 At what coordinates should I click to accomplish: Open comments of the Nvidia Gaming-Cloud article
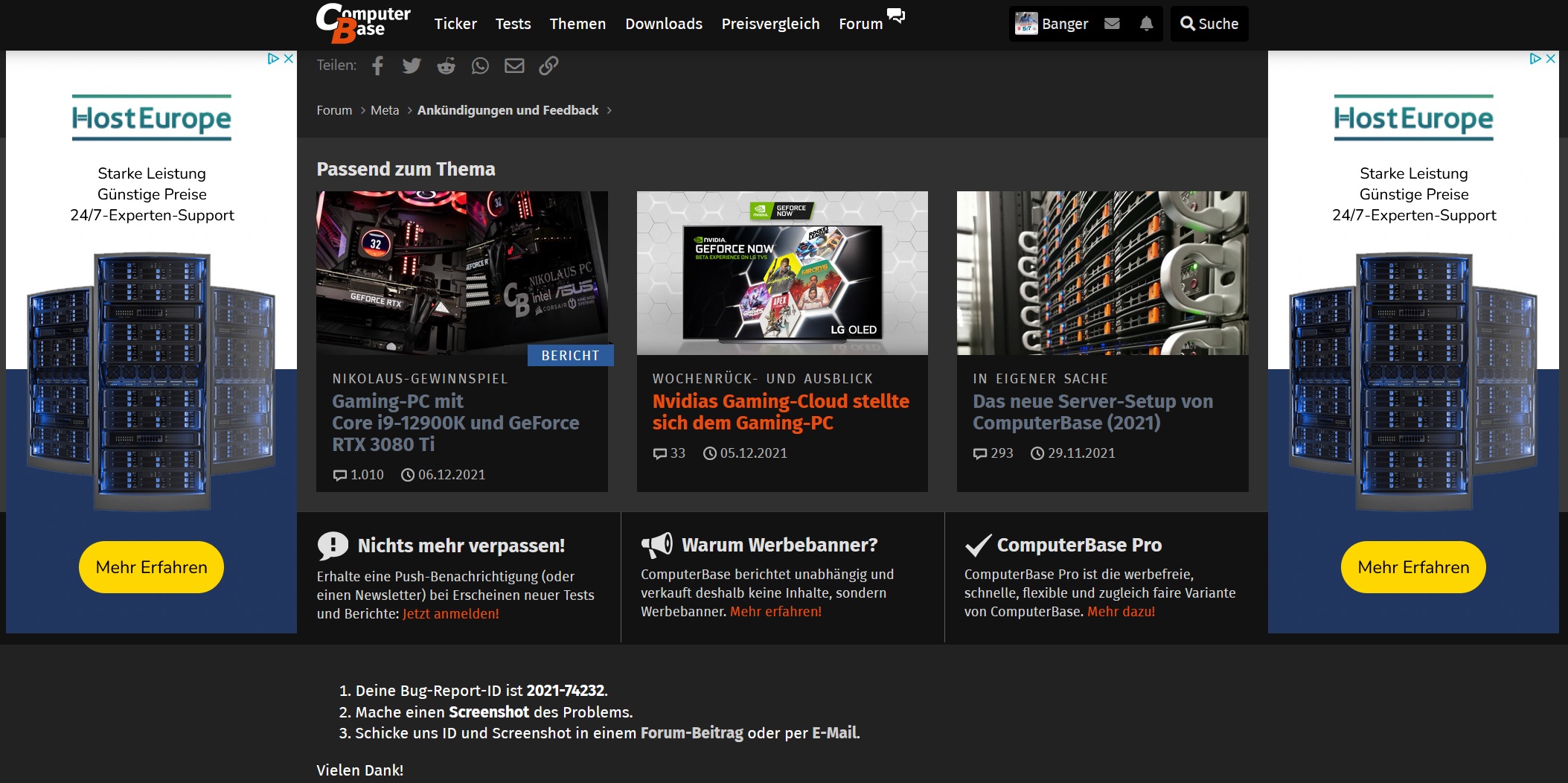pyautogui.click(x=660, y=453)
